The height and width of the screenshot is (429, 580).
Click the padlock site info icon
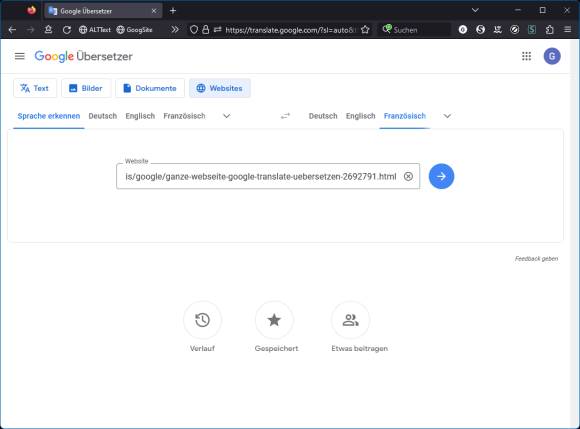(x=206, y=30)
